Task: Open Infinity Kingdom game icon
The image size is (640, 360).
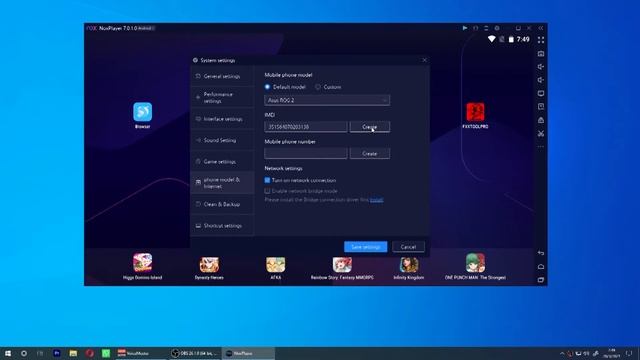Action: coord(409,265)
